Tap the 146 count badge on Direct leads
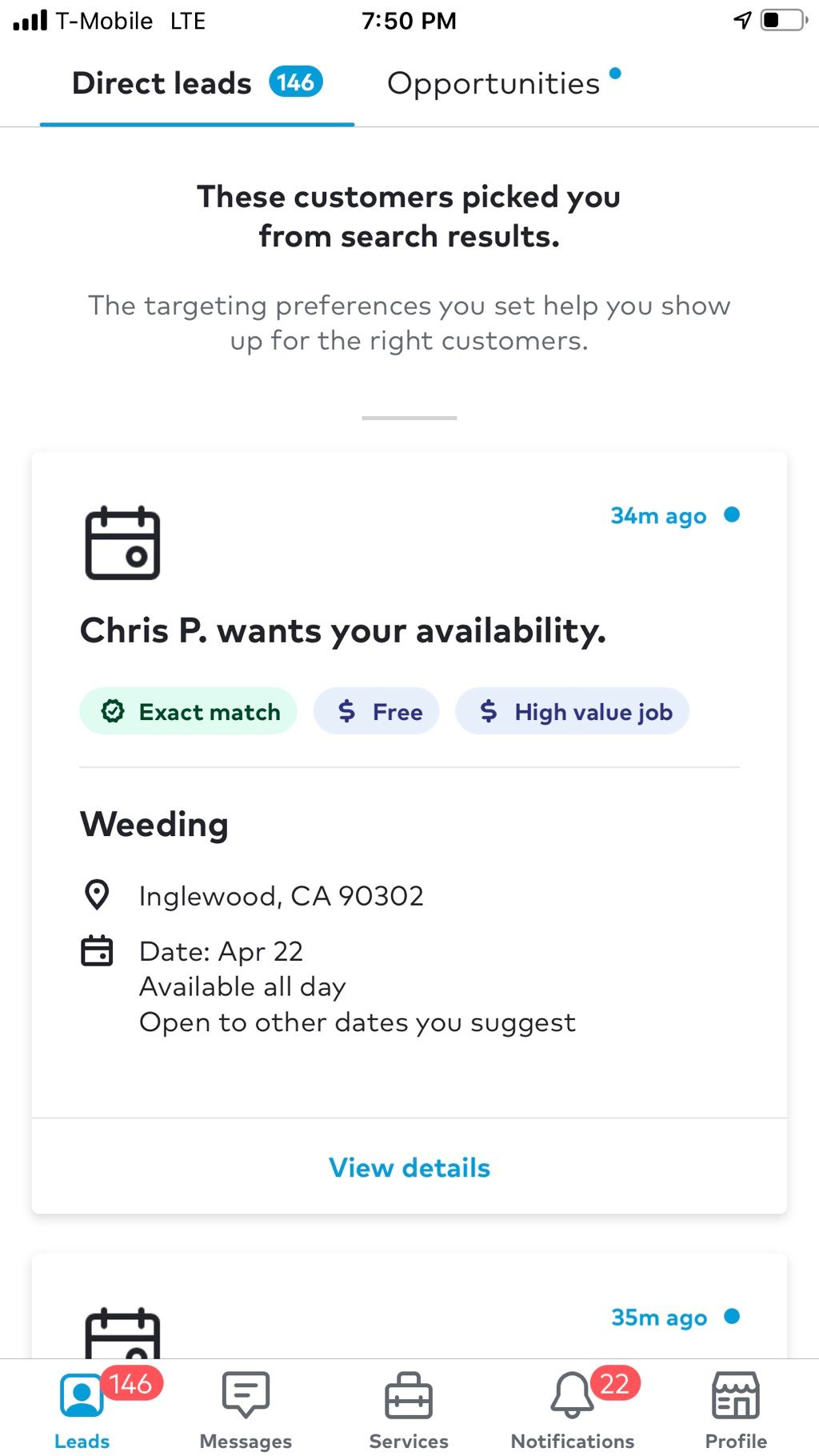 pyautogui.click(x=296, y=82)
